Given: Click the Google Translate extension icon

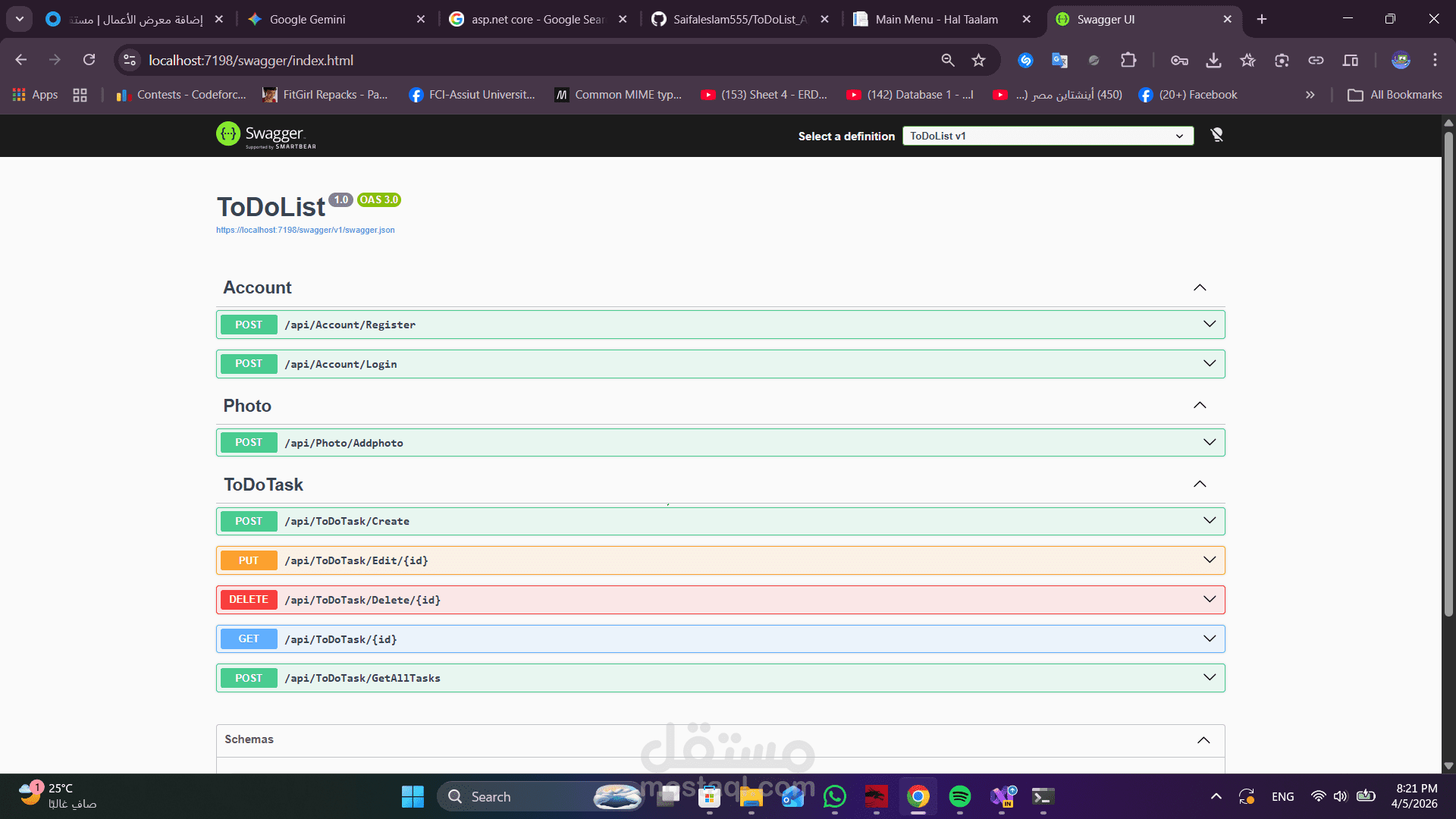Looking at the screenshot, I should tap(1059, 60).
